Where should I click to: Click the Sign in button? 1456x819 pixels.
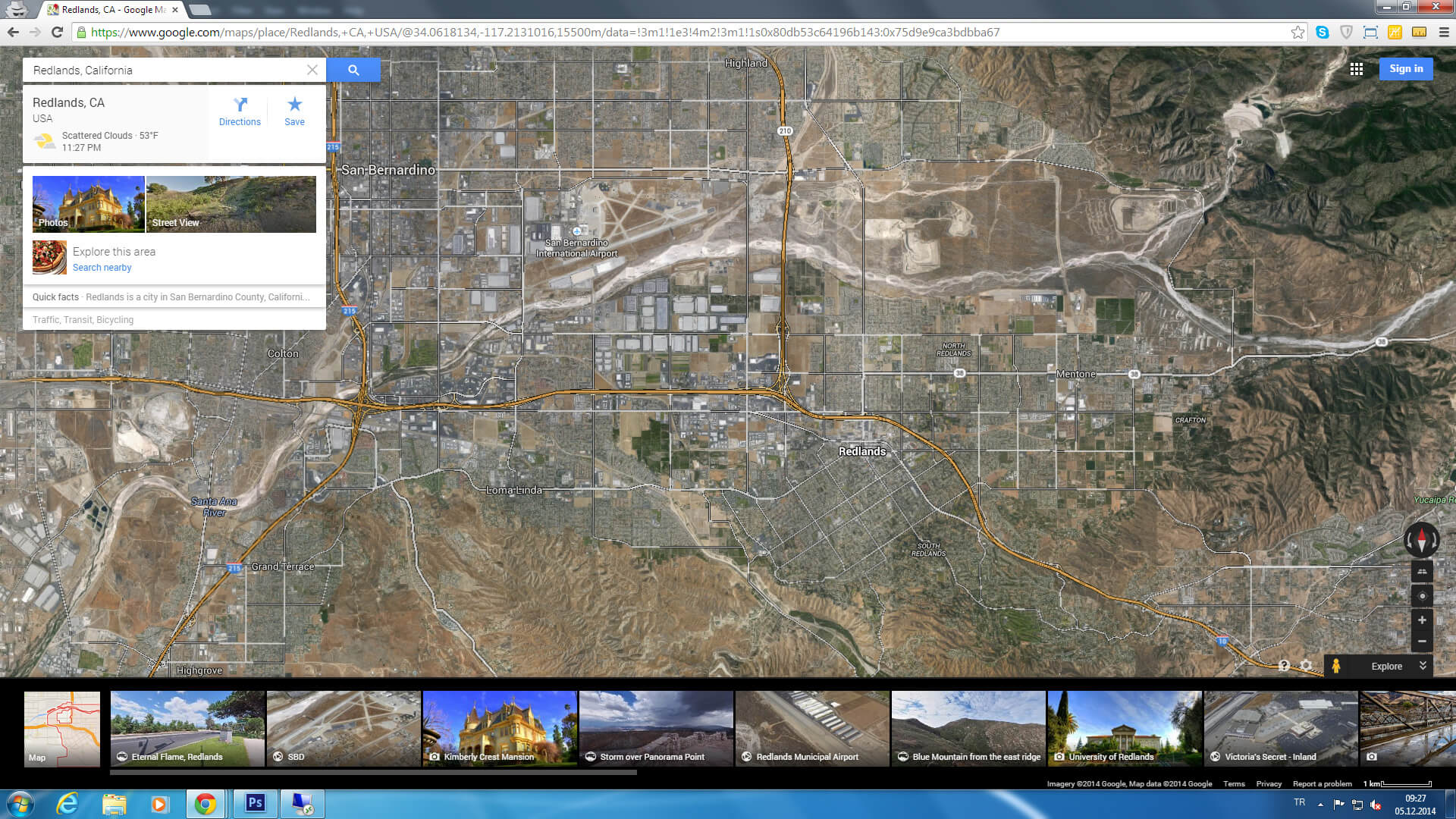(x=1405, y=69)
